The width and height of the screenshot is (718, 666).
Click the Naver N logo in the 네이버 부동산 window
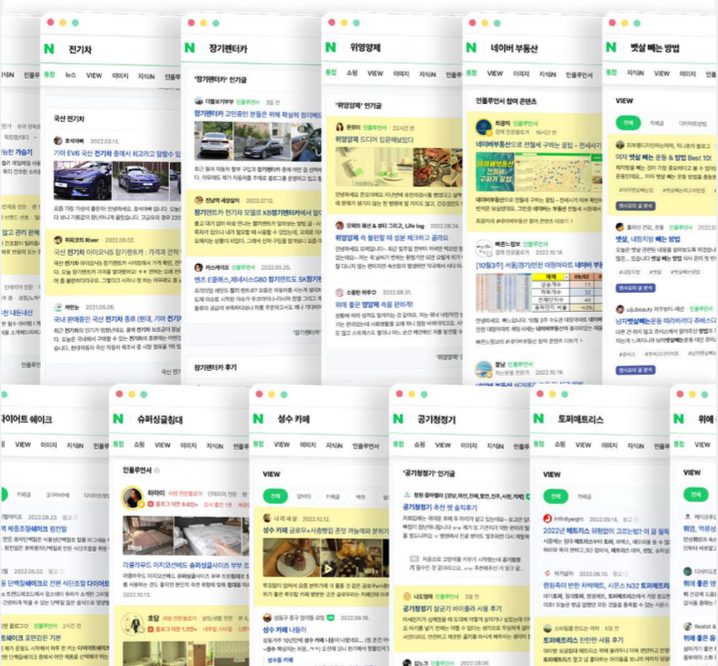pos(471,47)
